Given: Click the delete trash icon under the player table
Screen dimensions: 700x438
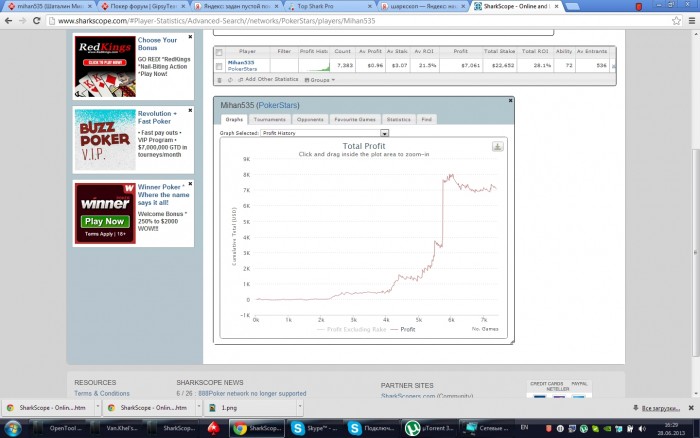Looking at the screenshot, I should 219,80.
